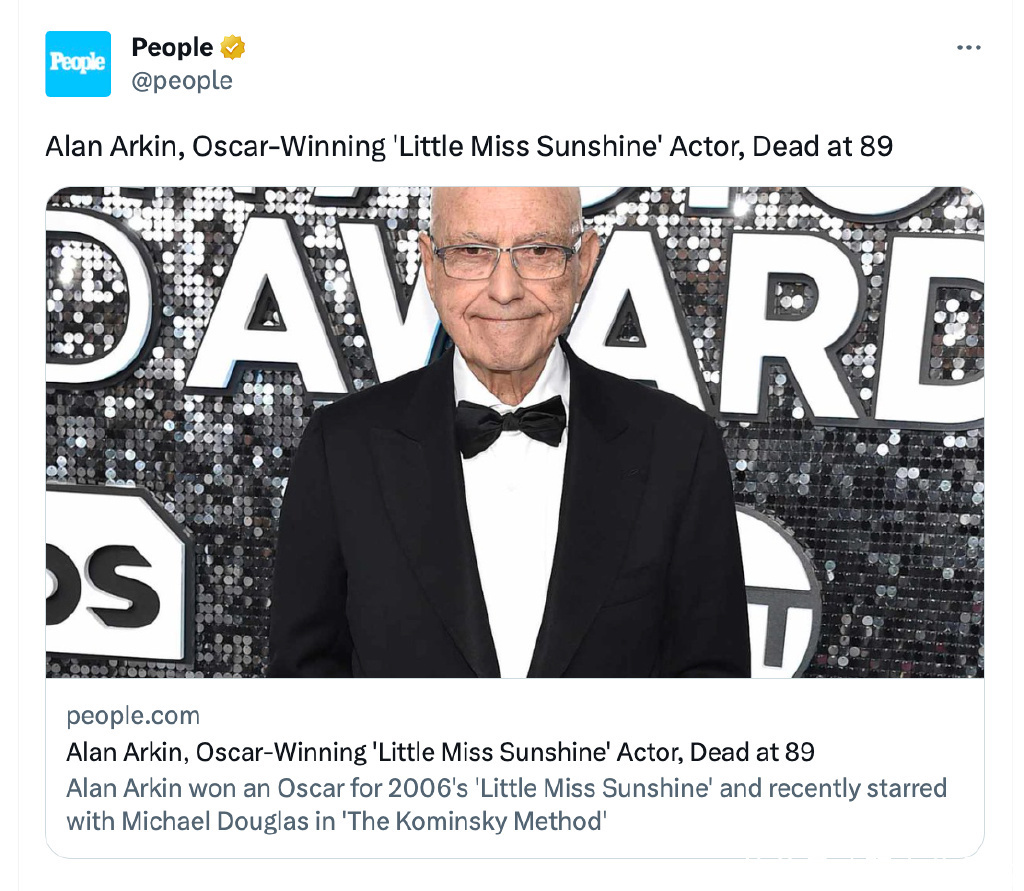Viewport: 1024px width, 891px height.
Task: Click 'Dead at 89' in the tweet text
Action: [x=822, y=147]
